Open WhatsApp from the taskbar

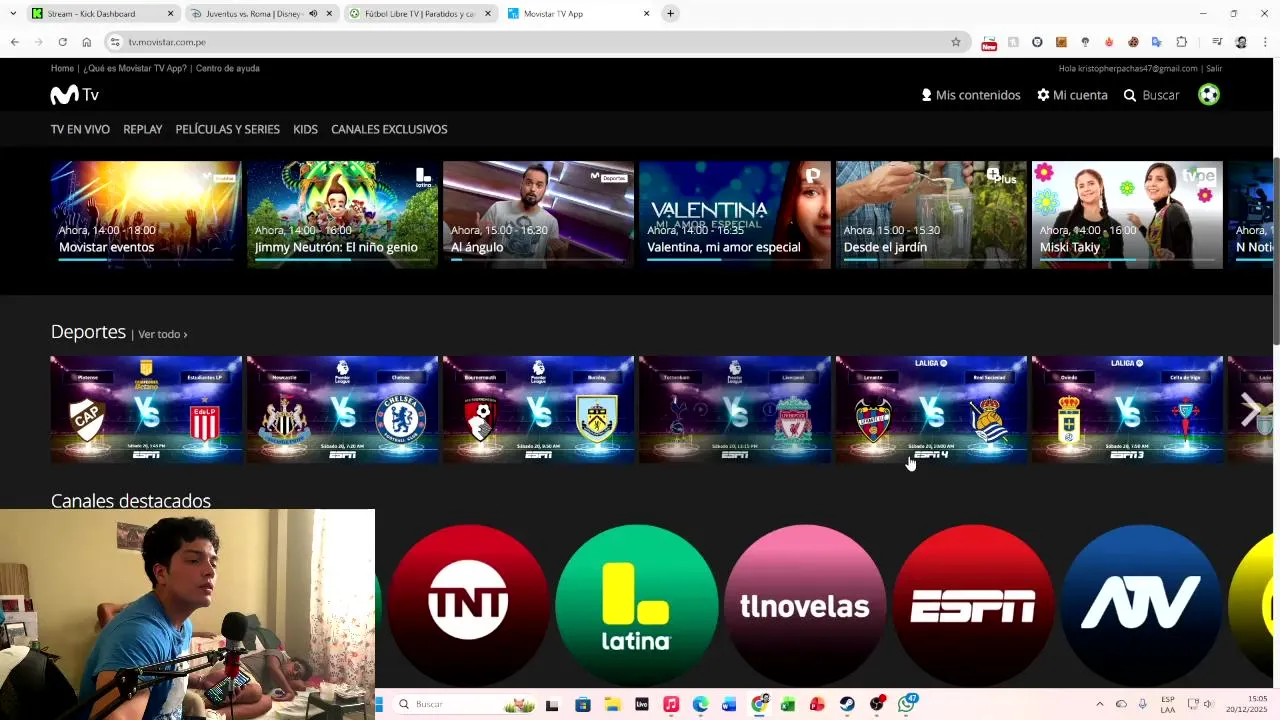(x=907, y=704)
